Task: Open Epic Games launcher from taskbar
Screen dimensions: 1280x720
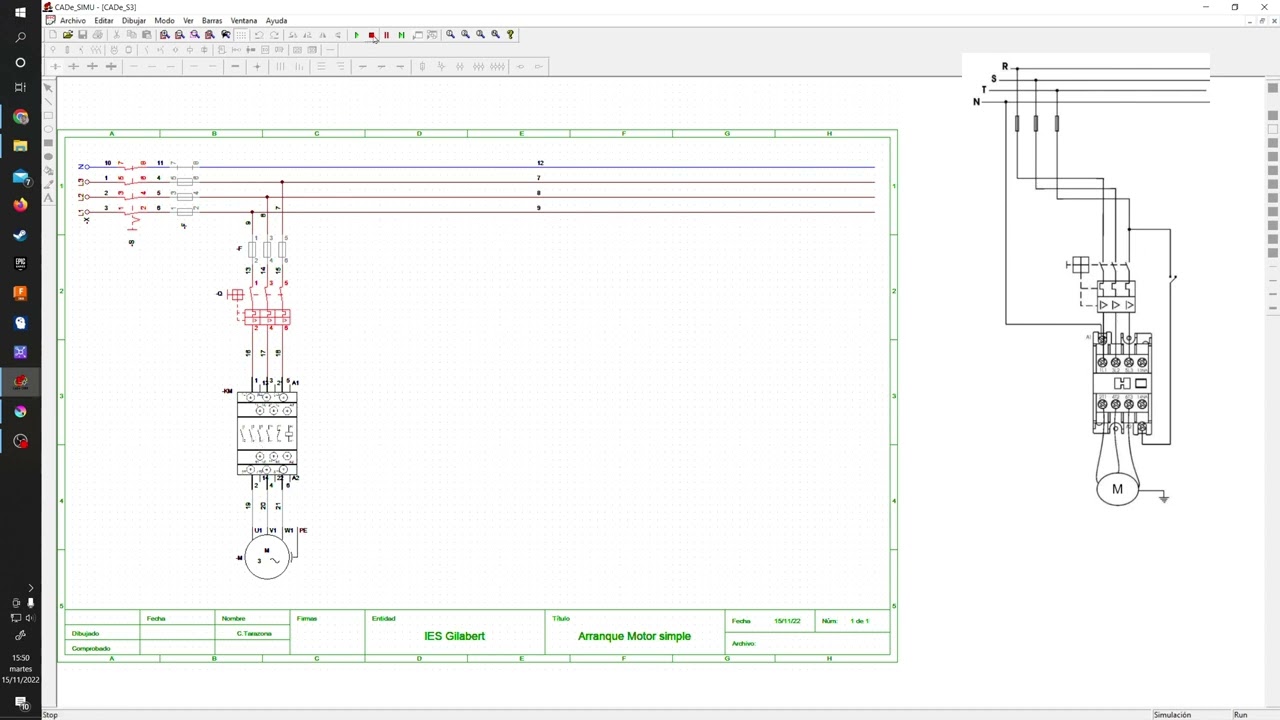Action: 20,264
